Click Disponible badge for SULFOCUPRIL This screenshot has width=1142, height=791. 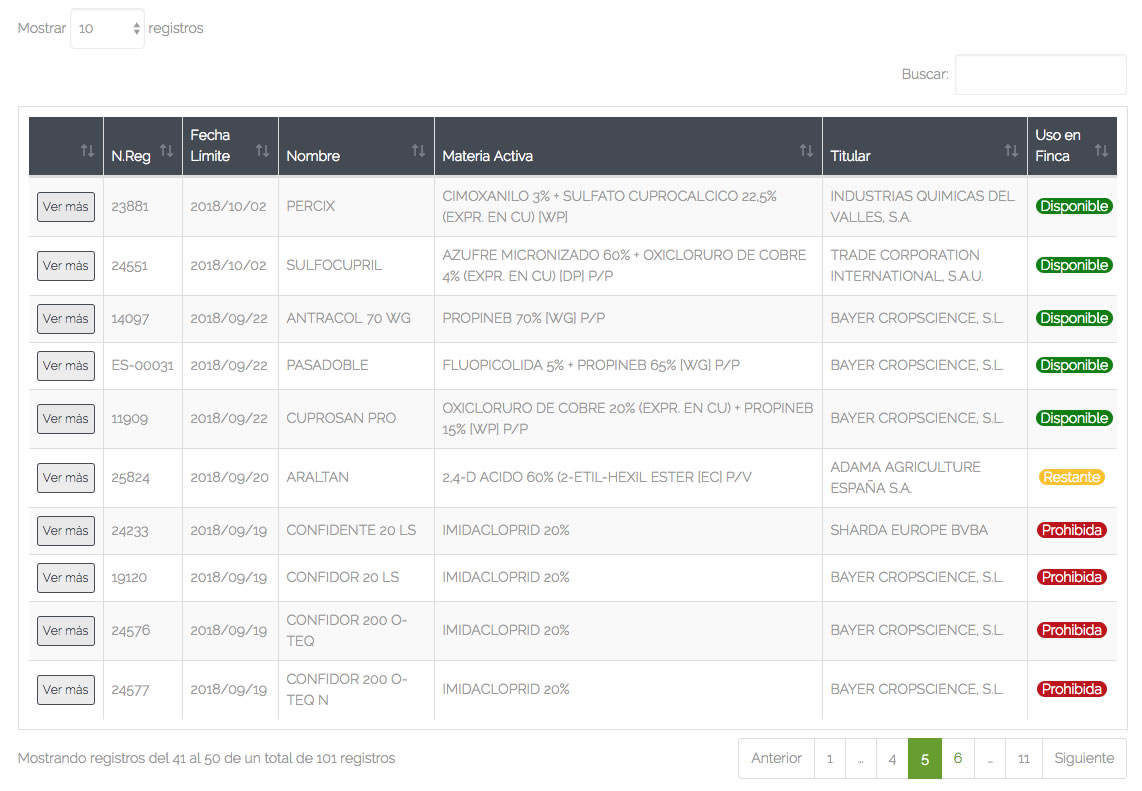(1074, 265)
